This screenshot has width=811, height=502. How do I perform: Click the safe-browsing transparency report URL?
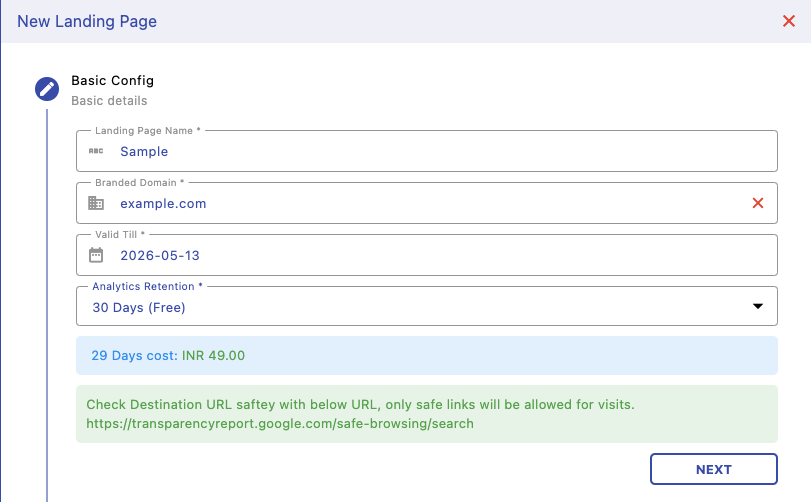(x=280, y=424)
